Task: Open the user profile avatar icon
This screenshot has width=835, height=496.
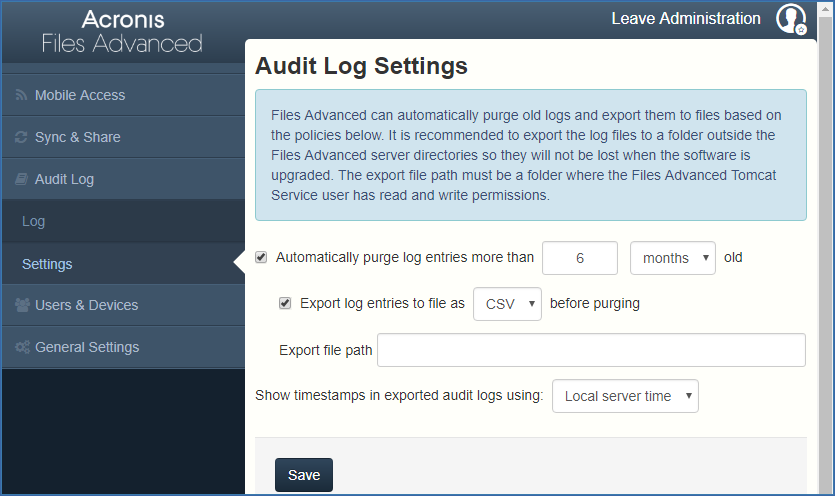Action: [x=791, y=19]
